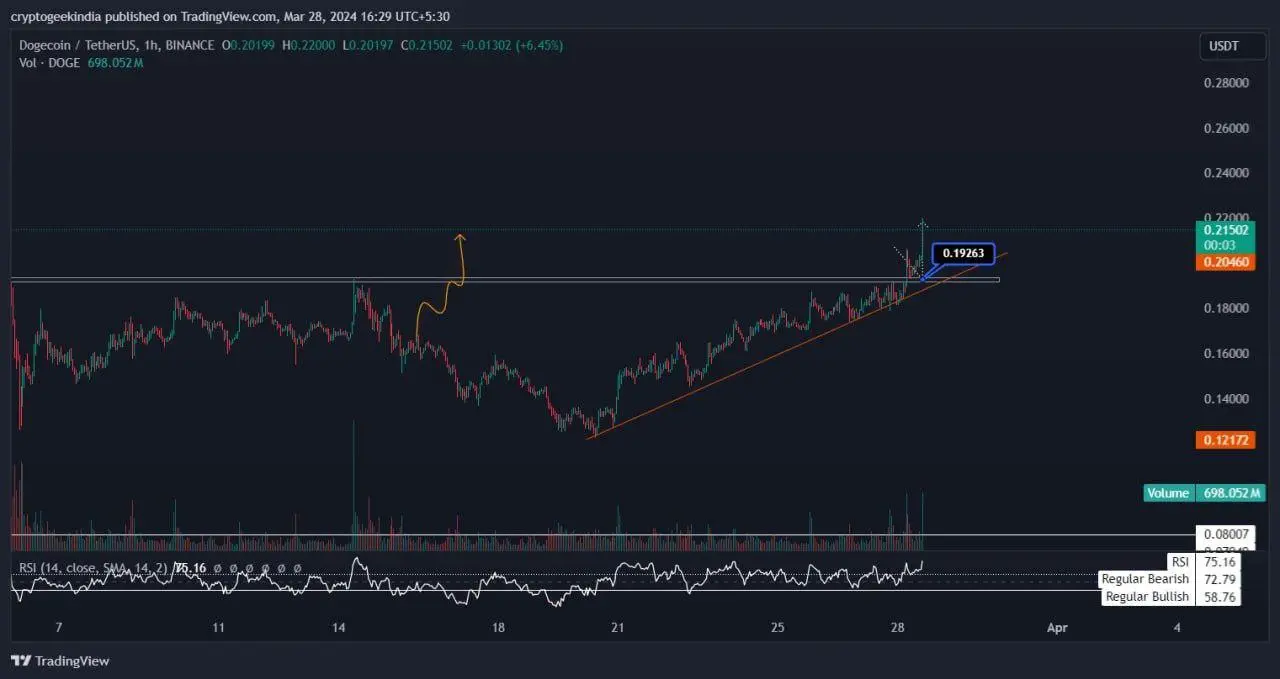This screenshot has height=679, width=1280.
Task: Click date 14 on the time axis
Action: (x=339, y=628)
